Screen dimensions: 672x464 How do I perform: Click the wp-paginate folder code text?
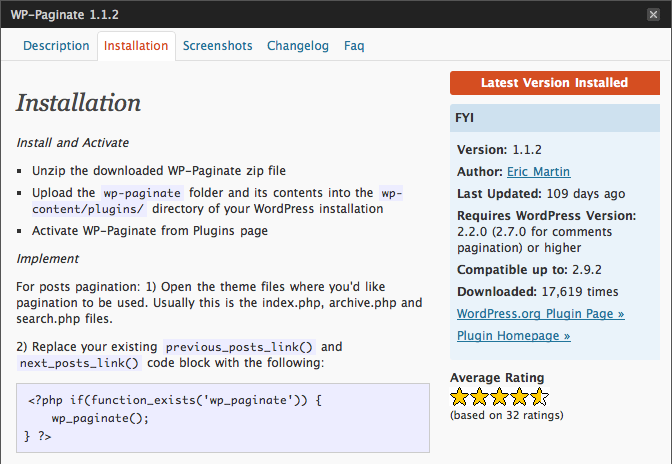click(x=142, y=193)
